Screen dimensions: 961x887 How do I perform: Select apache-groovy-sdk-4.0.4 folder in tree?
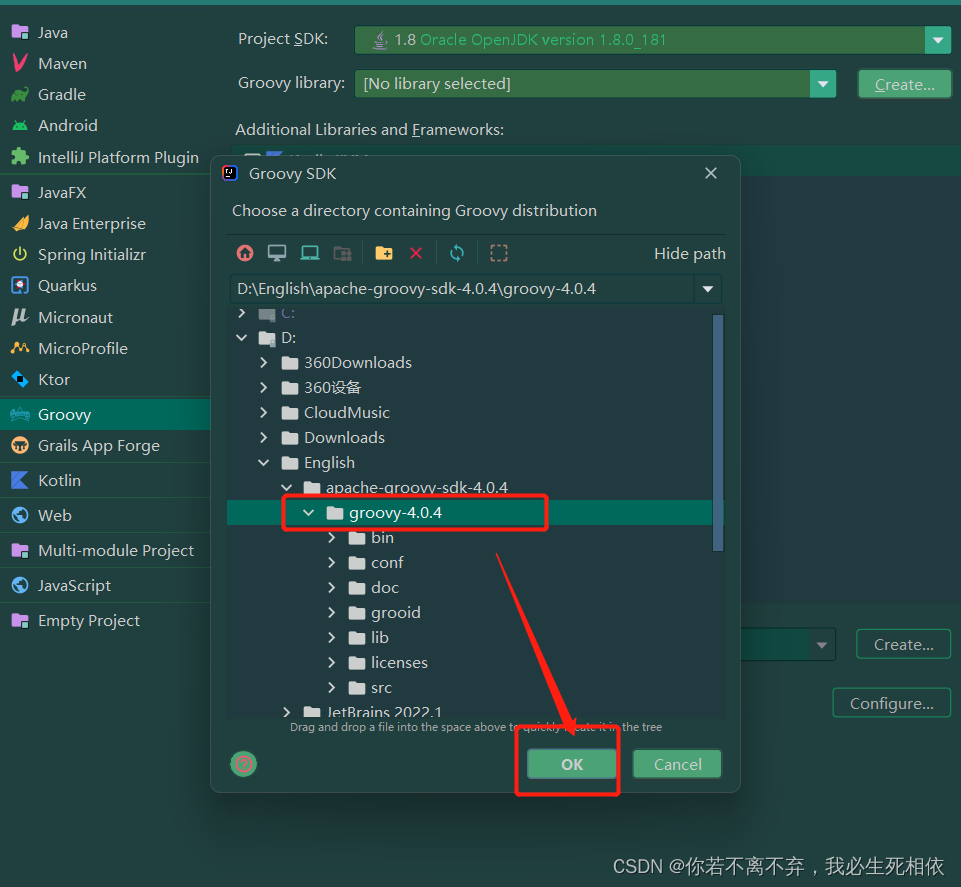(x=417, y=487)
